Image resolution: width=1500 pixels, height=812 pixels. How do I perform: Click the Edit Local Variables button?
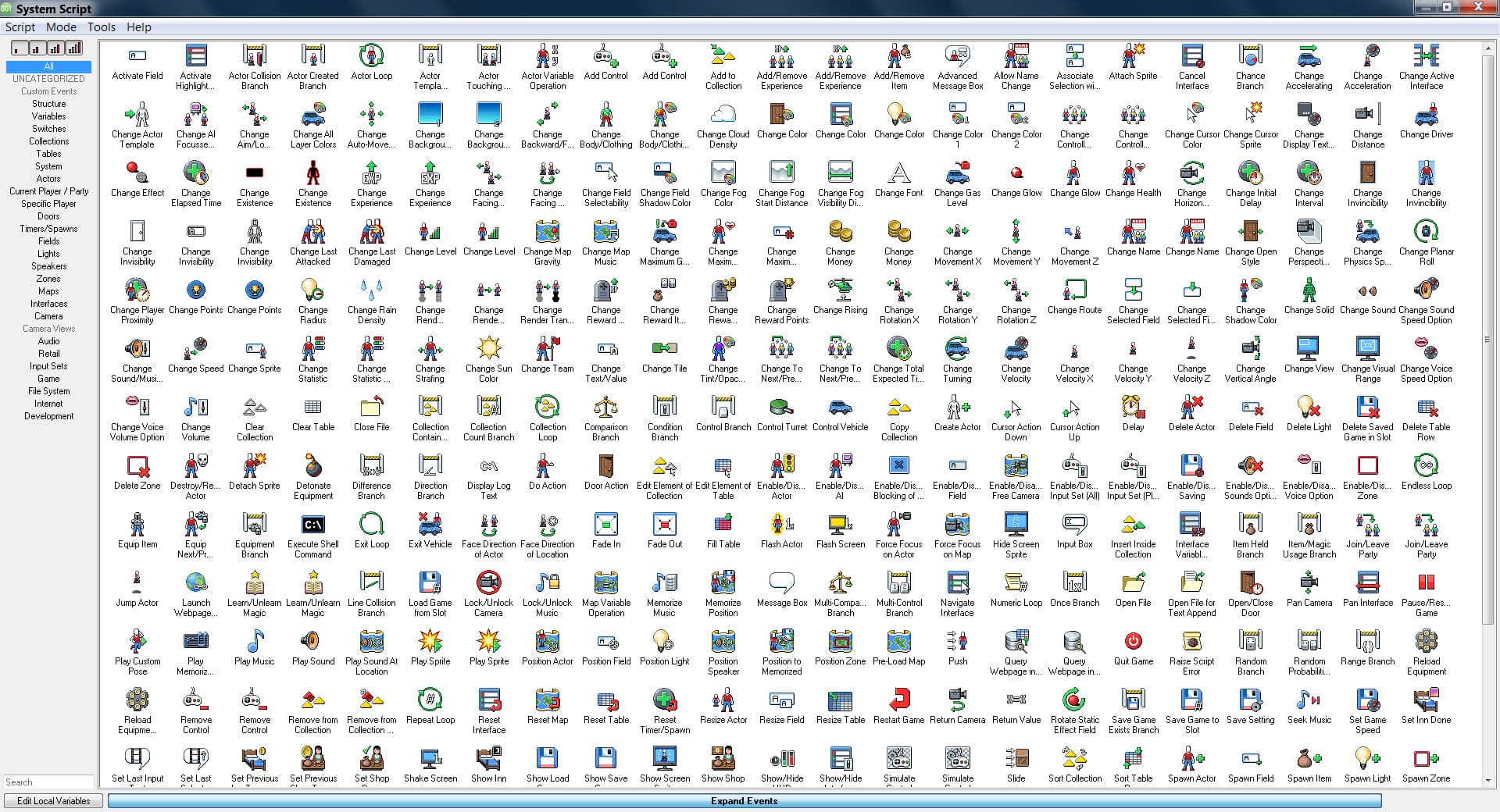pos(53,800)
